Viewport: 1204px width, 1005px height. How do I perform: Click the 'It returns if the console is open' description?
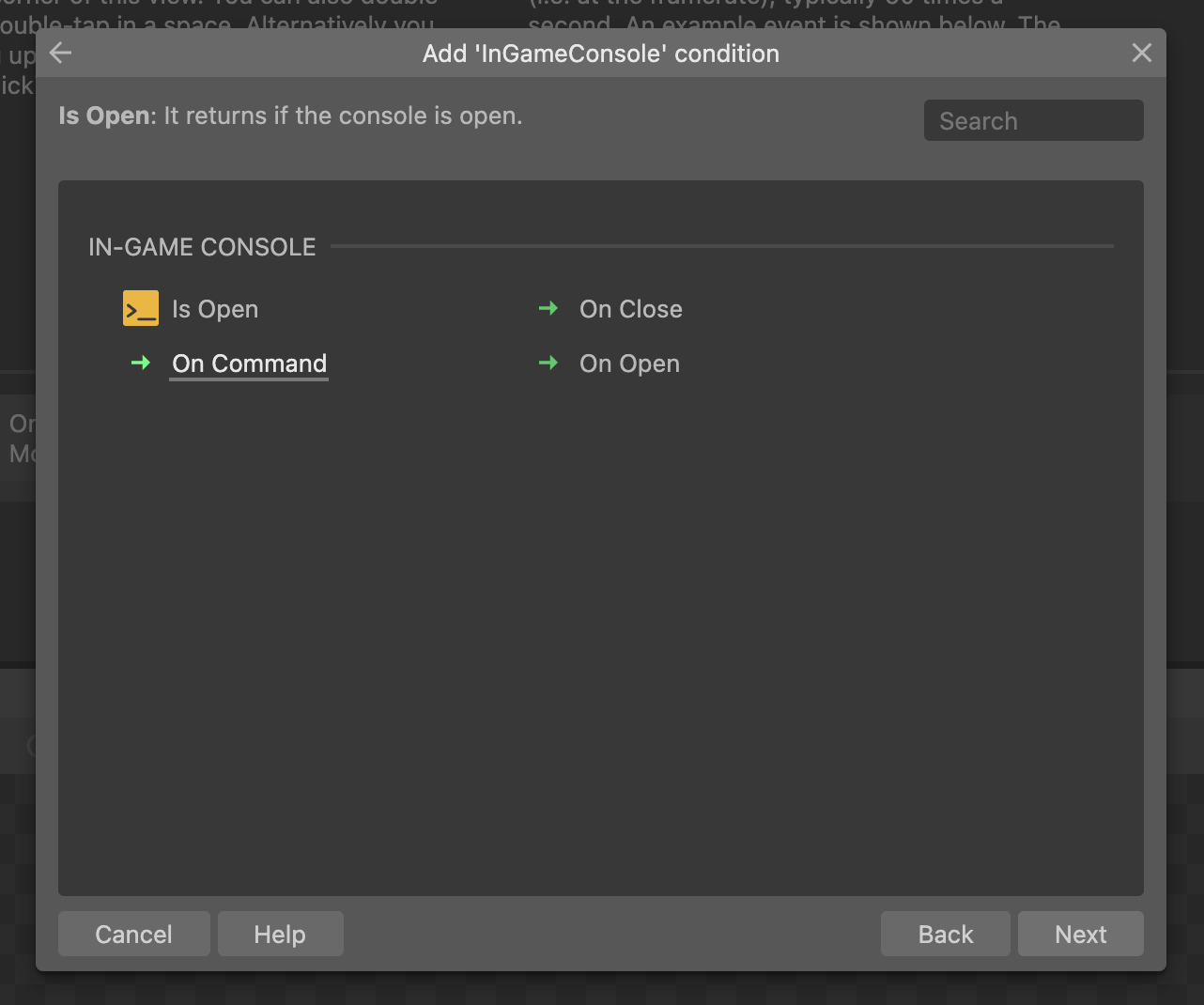point(344,116)
